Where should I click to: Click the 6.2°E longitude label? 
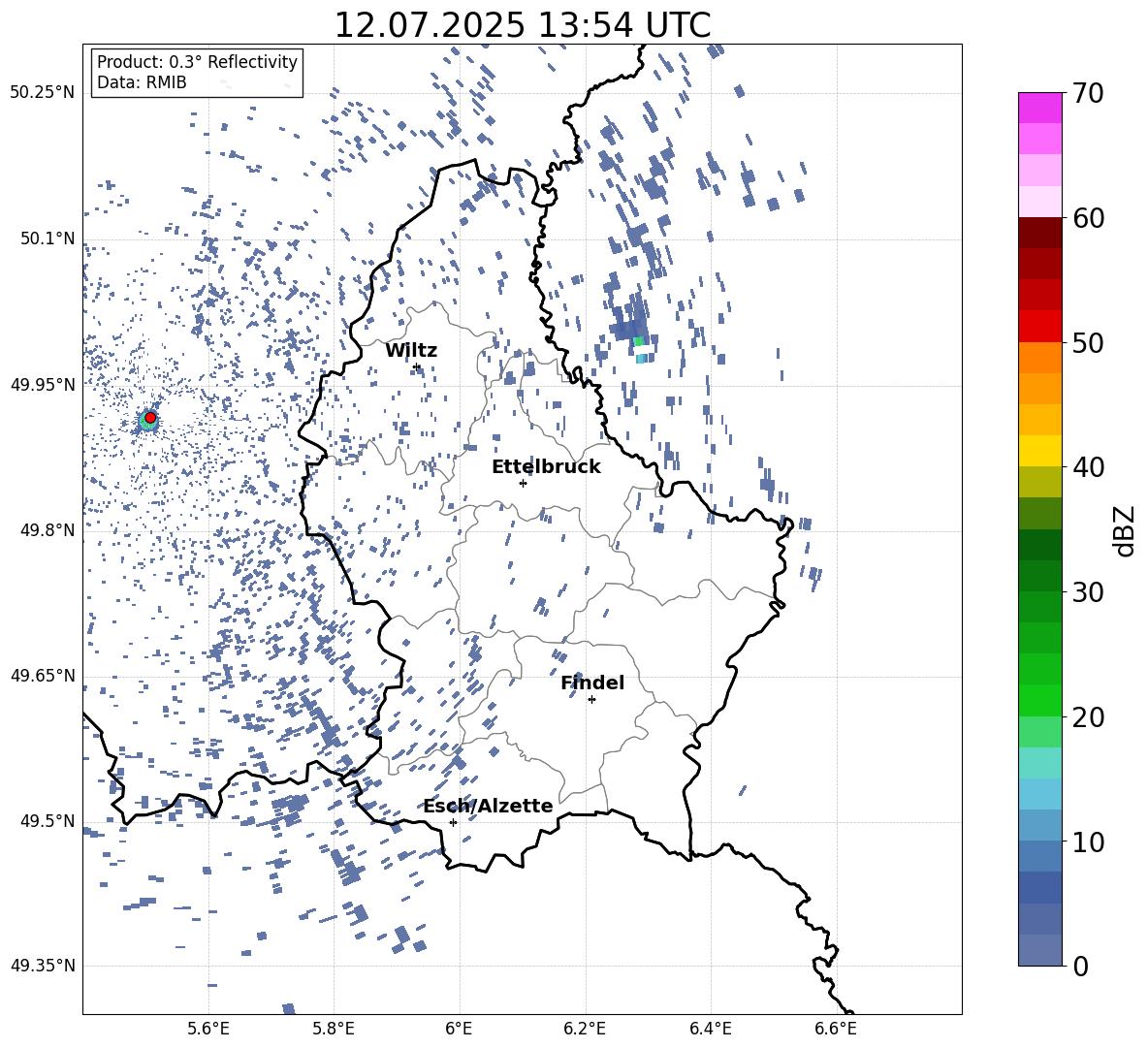tap(585, 1029)
